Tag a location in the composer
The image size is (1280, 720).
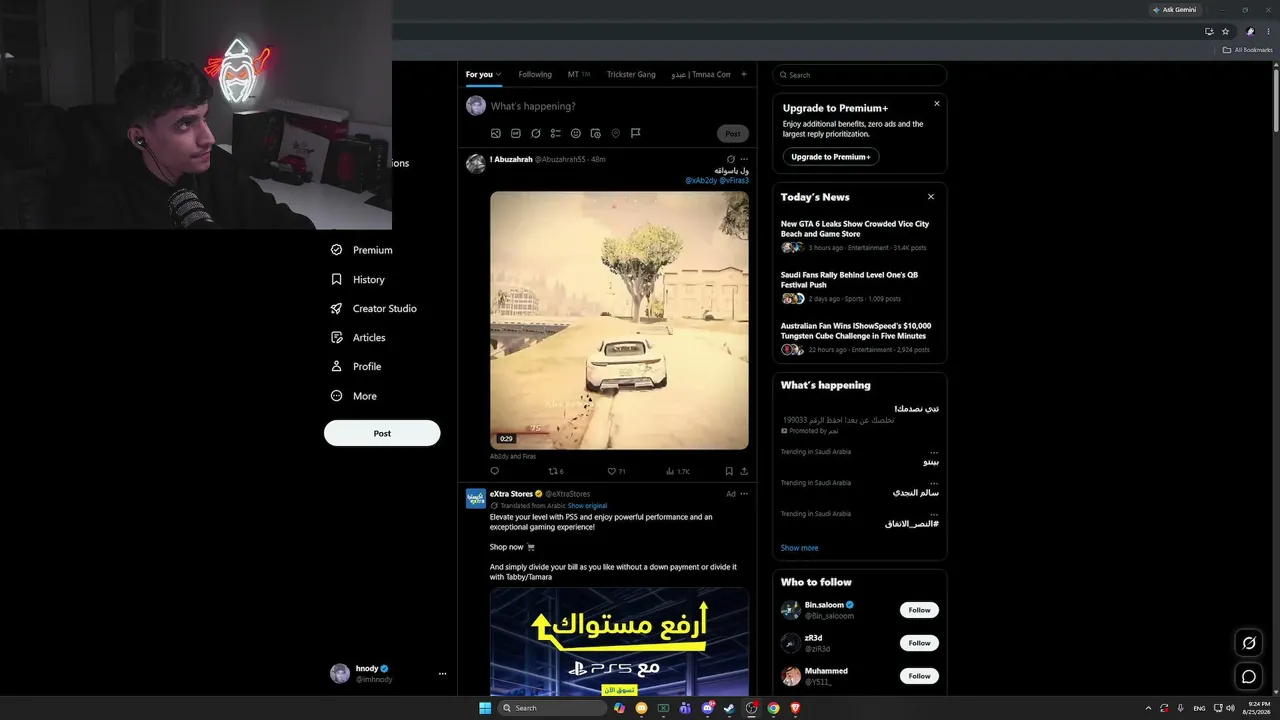[615, 133]
